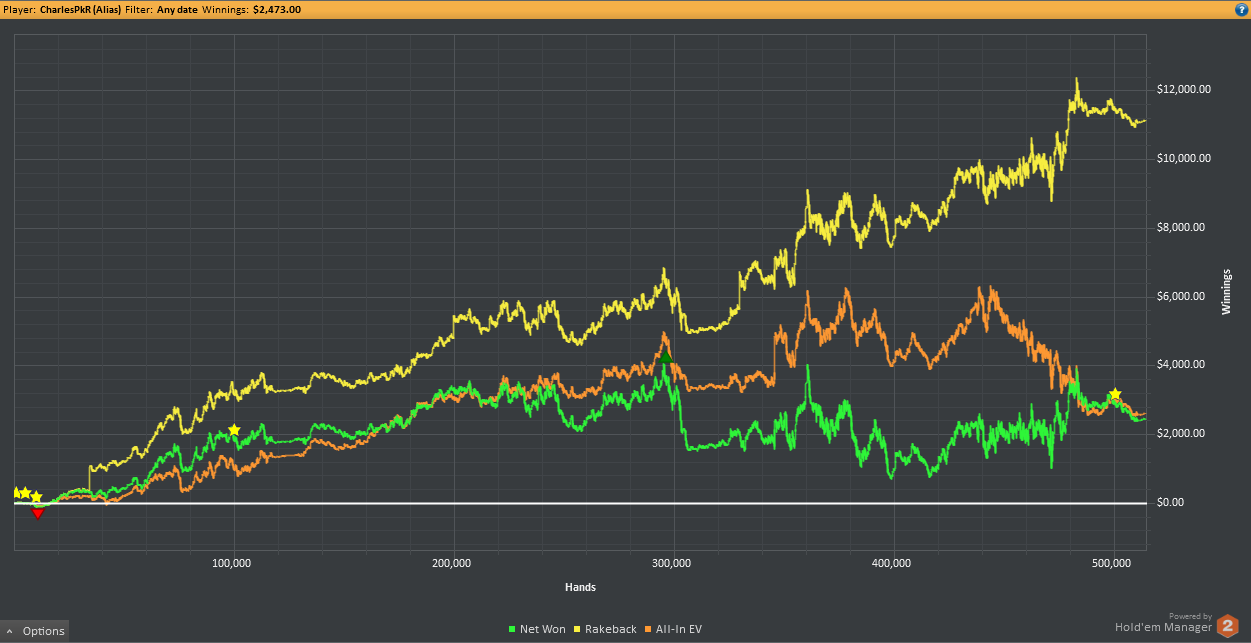Click the CharlesPkR (Alias) player name

80,9
